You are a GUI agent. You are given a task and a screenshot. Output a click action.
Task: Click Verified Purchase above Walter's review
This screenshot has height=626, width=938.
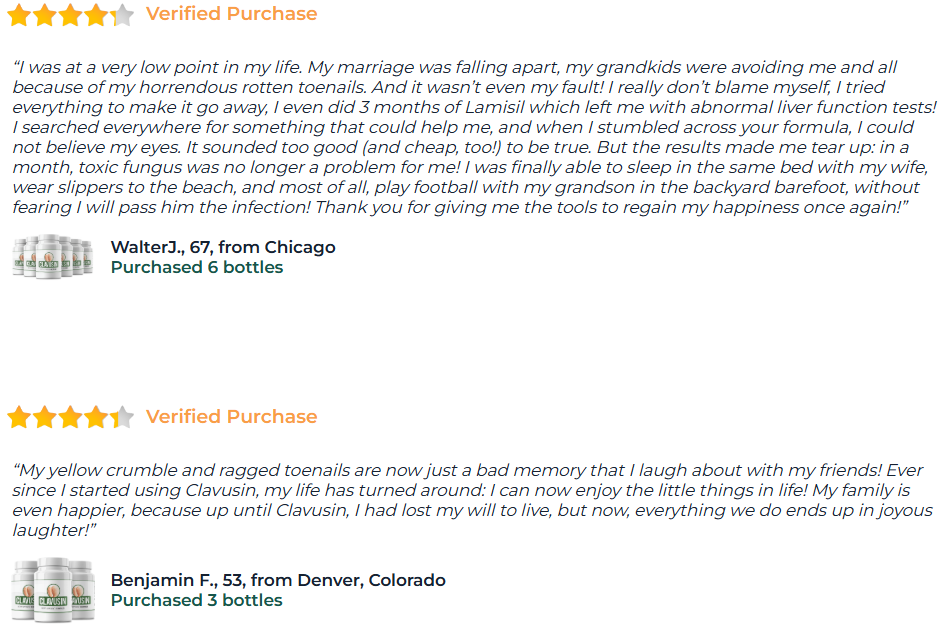[x=231, y=14]
